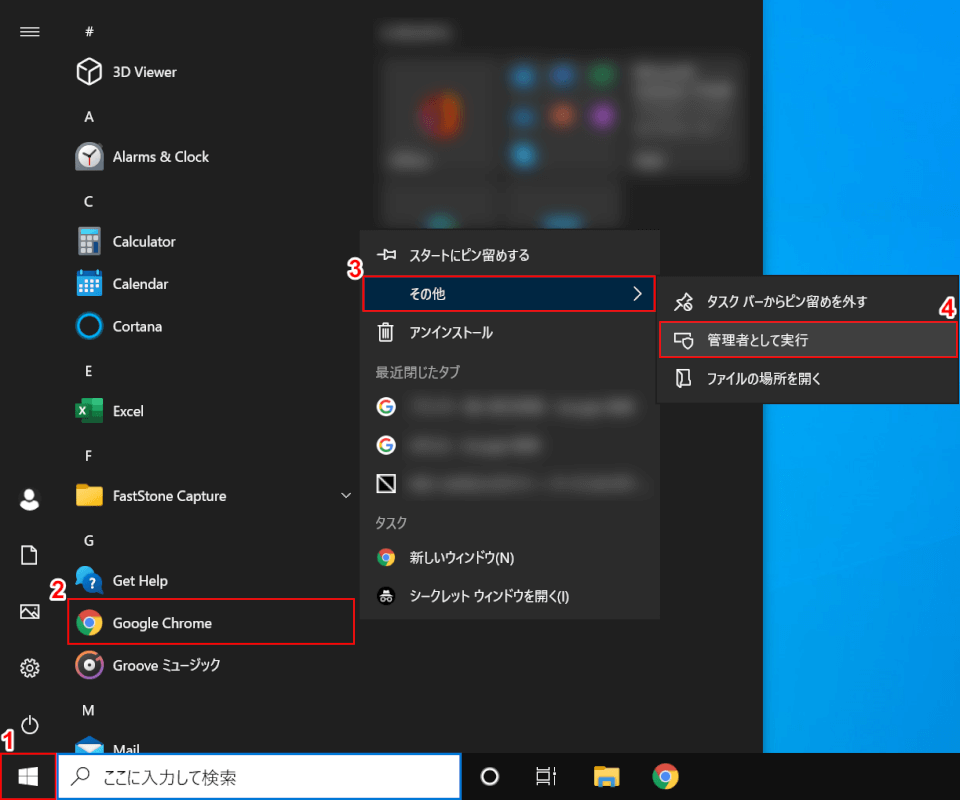Open the Get Help app
This screenshot has width=960, height=800.
[x=211, y=580]
